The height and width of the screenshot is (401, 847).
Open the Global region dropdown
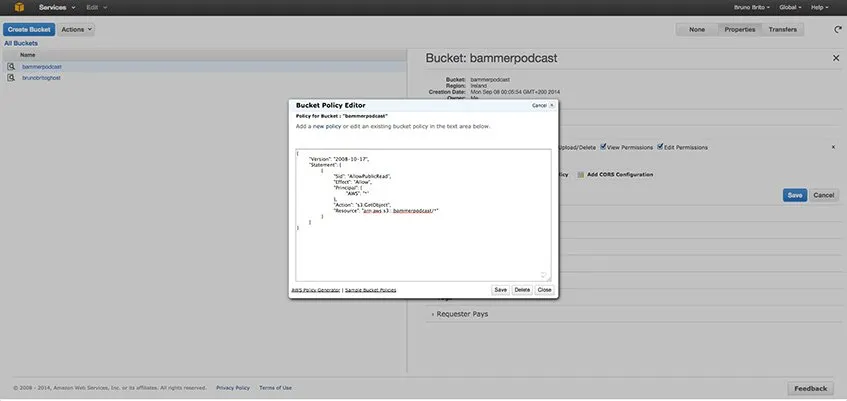pos(790,8)
